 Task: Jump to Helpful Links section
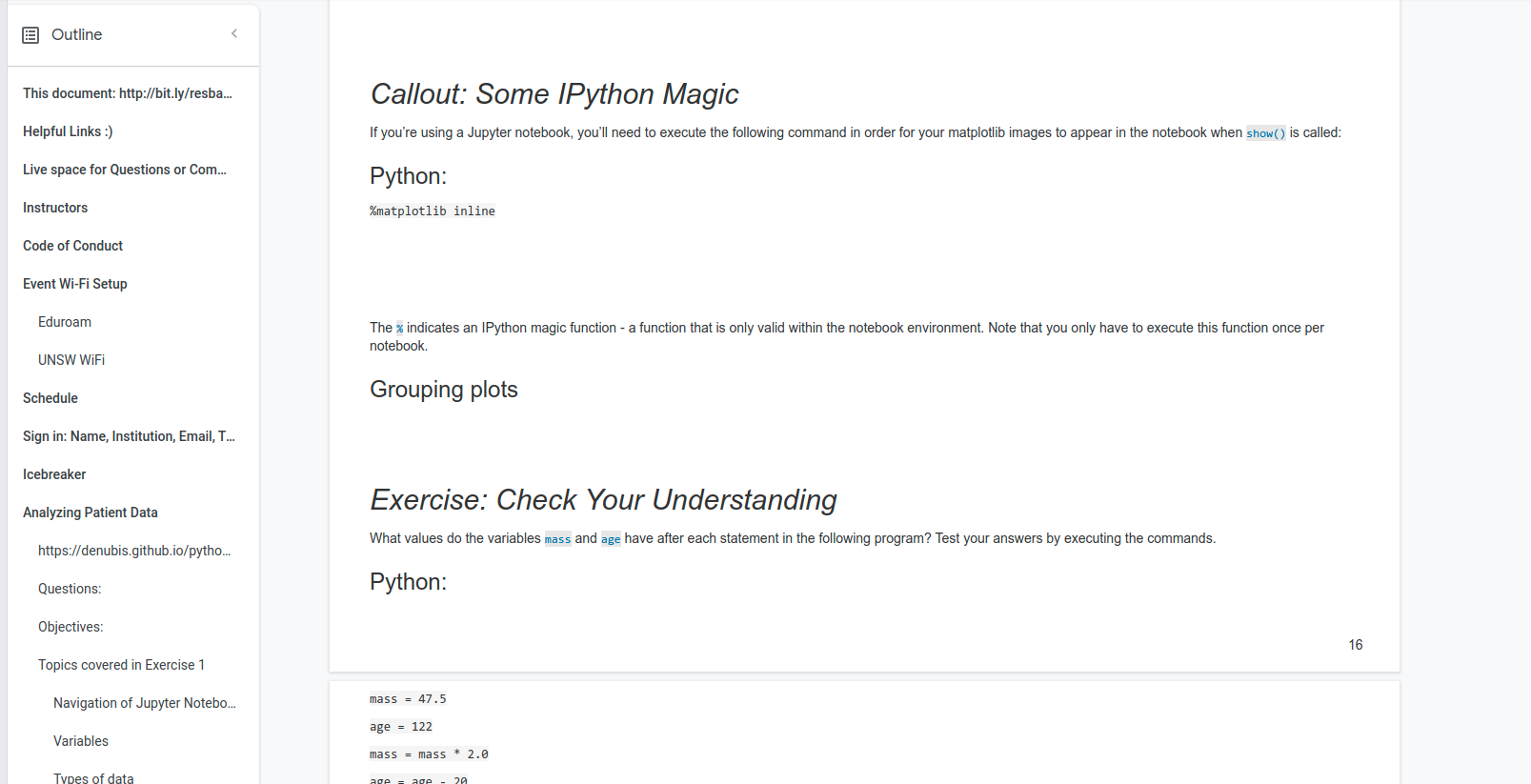(68, 131)
